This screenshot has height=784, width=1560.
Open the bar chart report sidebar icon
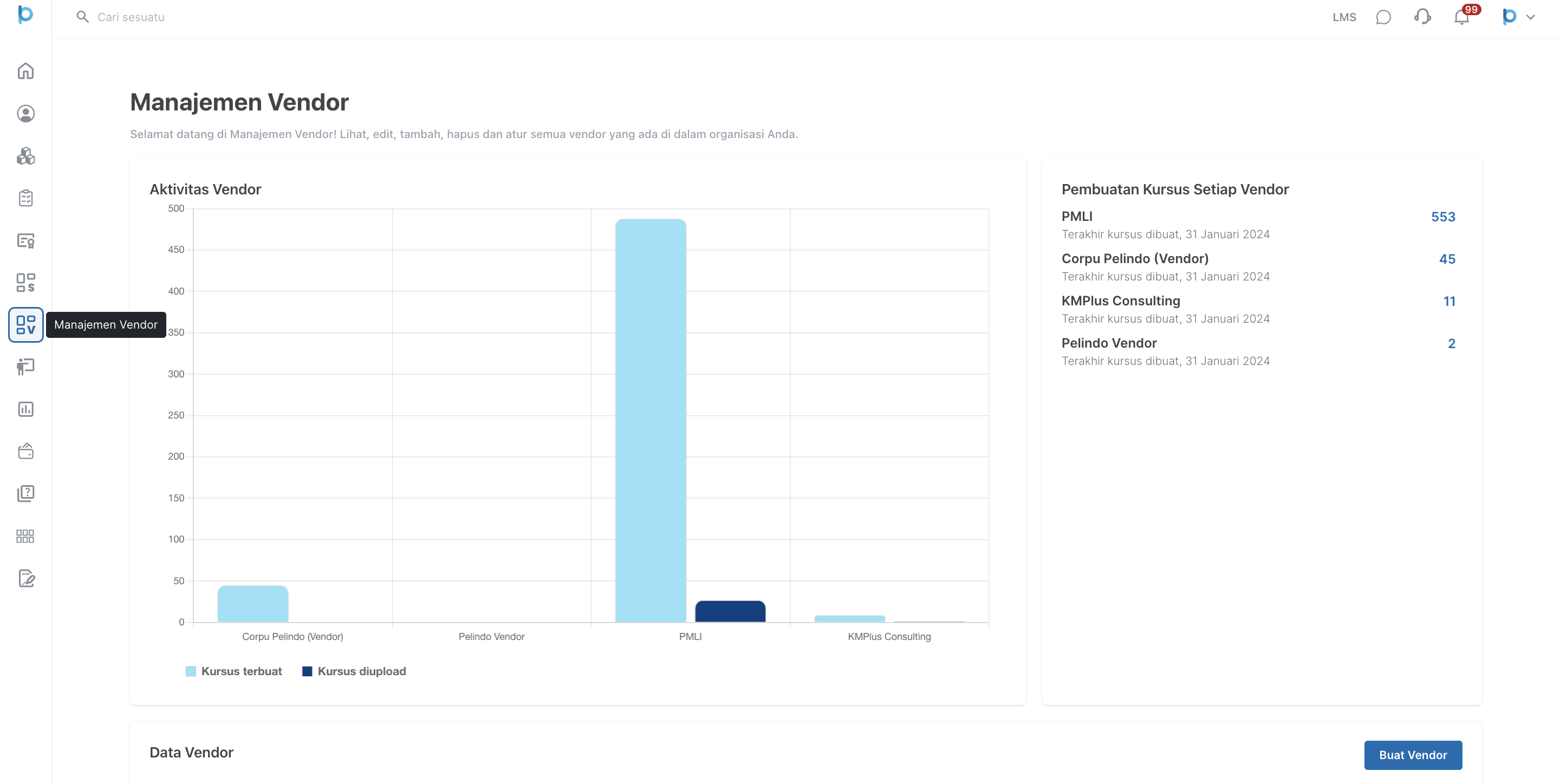pyautogui.click(x=25, y=409)
